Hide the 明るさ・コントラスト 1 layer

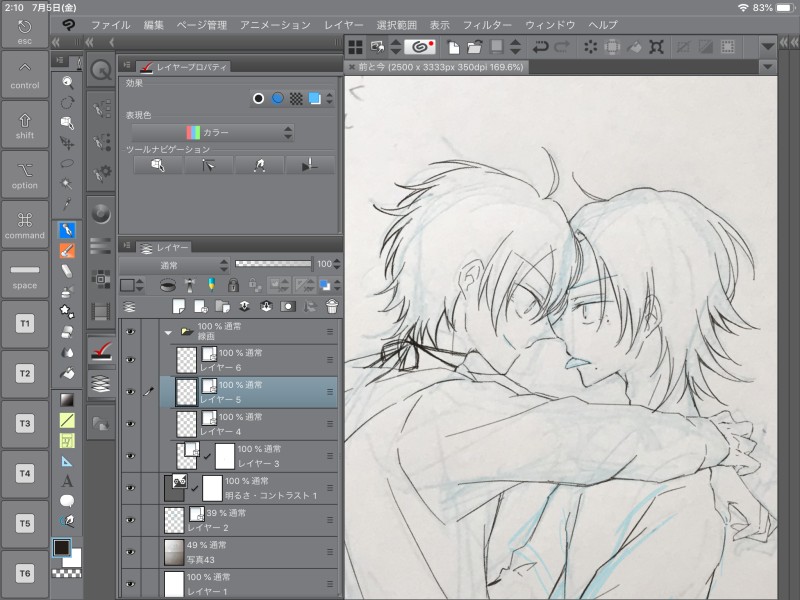[x=131, y=488]
